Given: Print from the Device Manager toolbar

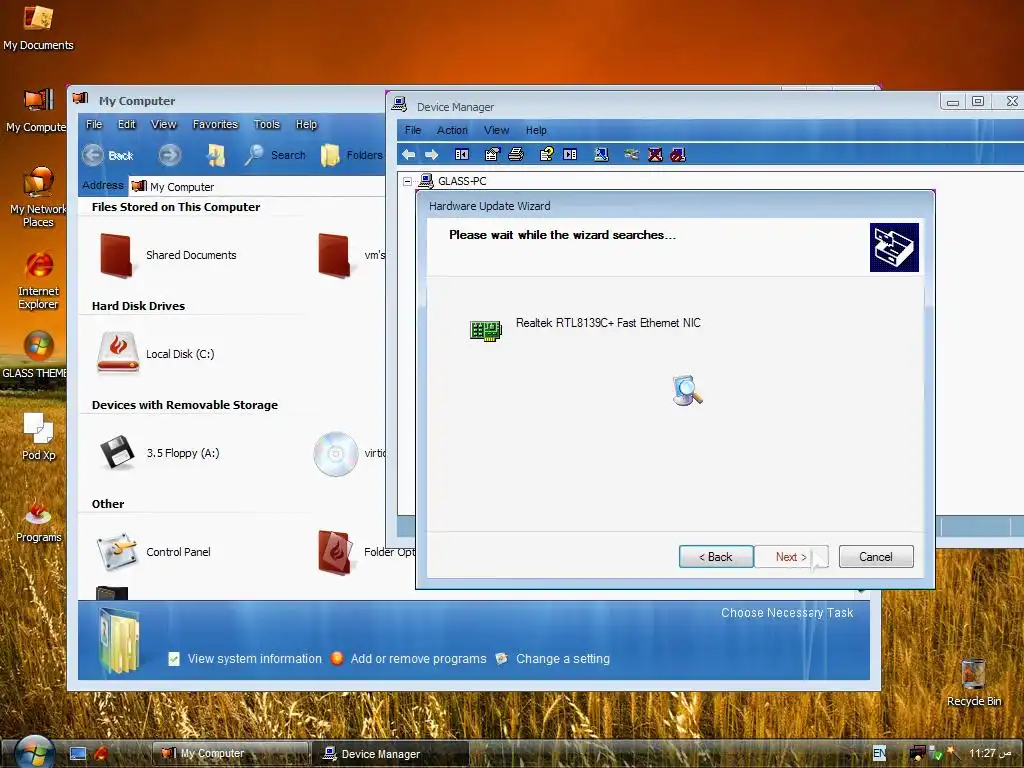Looking at the screenshot, I should (516, 155).
